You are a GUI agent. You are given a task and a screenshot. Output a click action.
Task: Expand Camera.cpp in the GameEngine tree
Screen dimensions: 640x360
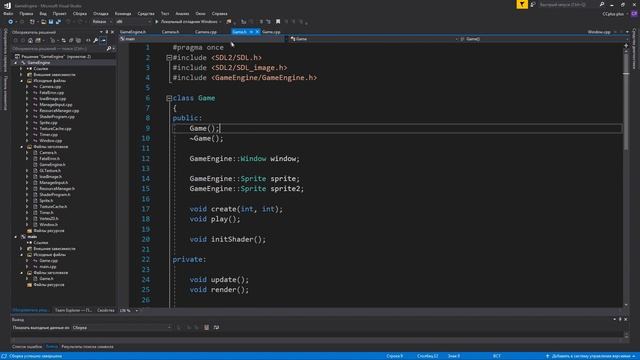point(27,87)
